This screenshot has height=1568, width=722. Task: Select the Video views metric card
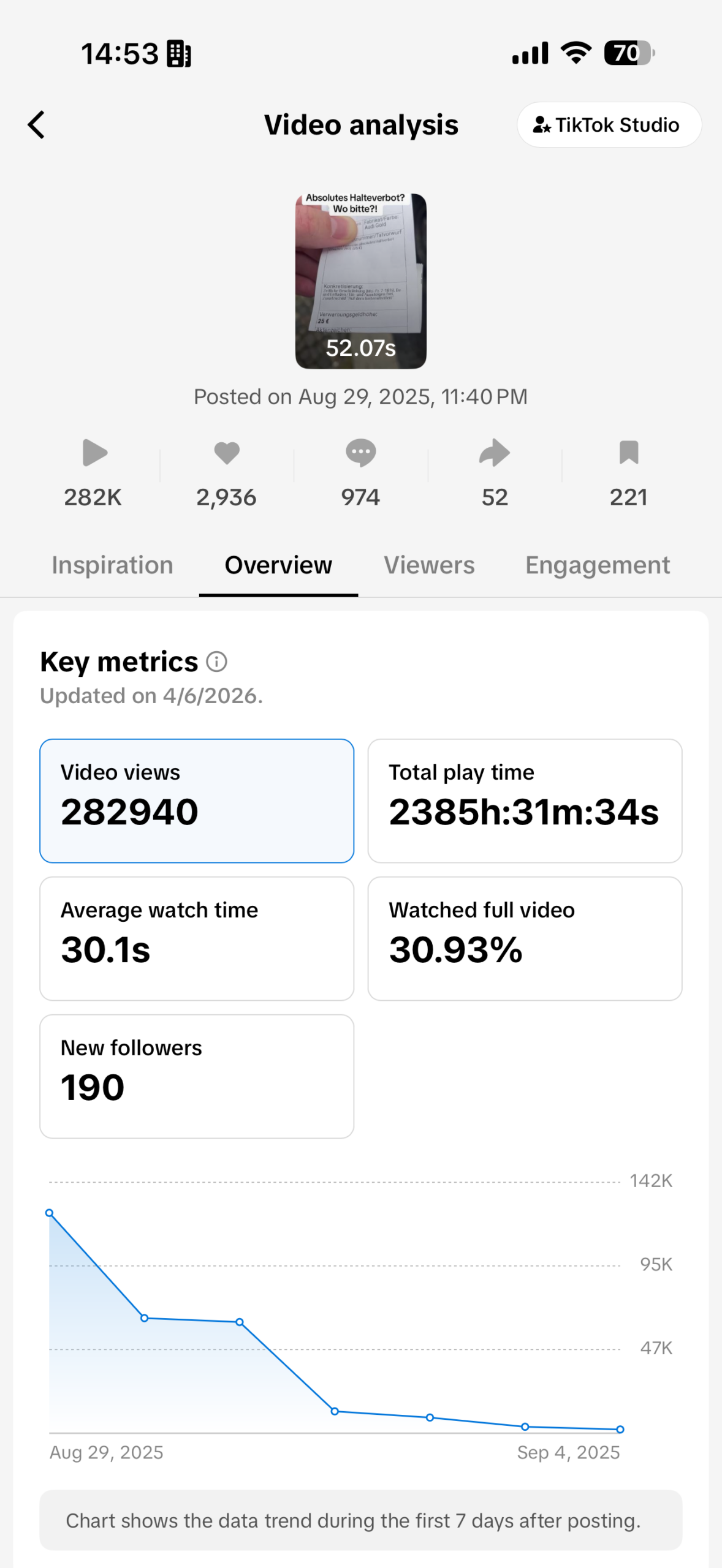(197, 801)
